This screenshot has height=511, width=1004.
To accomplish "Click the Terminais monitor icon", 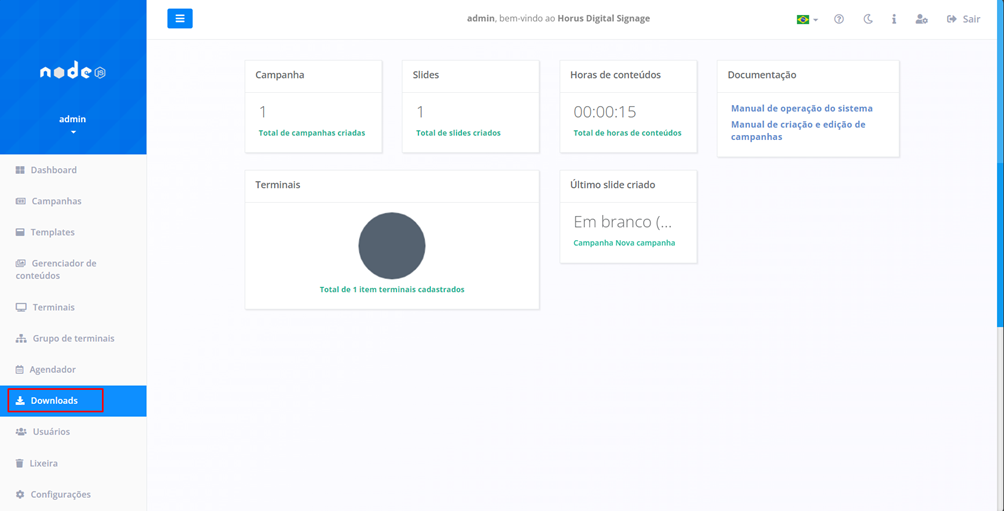I will (x=22, y=307).
